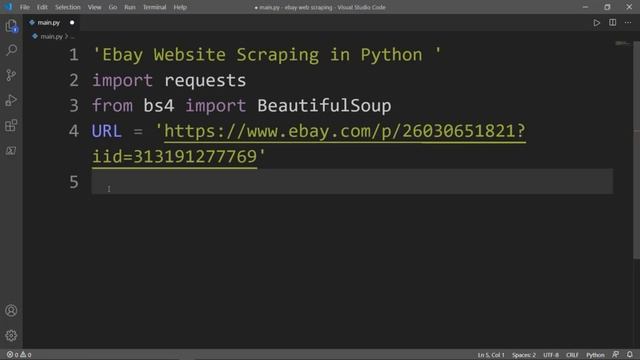Restore down the VS Code window
This screenshot has width=640, height=360.
[x=607, y=7]
